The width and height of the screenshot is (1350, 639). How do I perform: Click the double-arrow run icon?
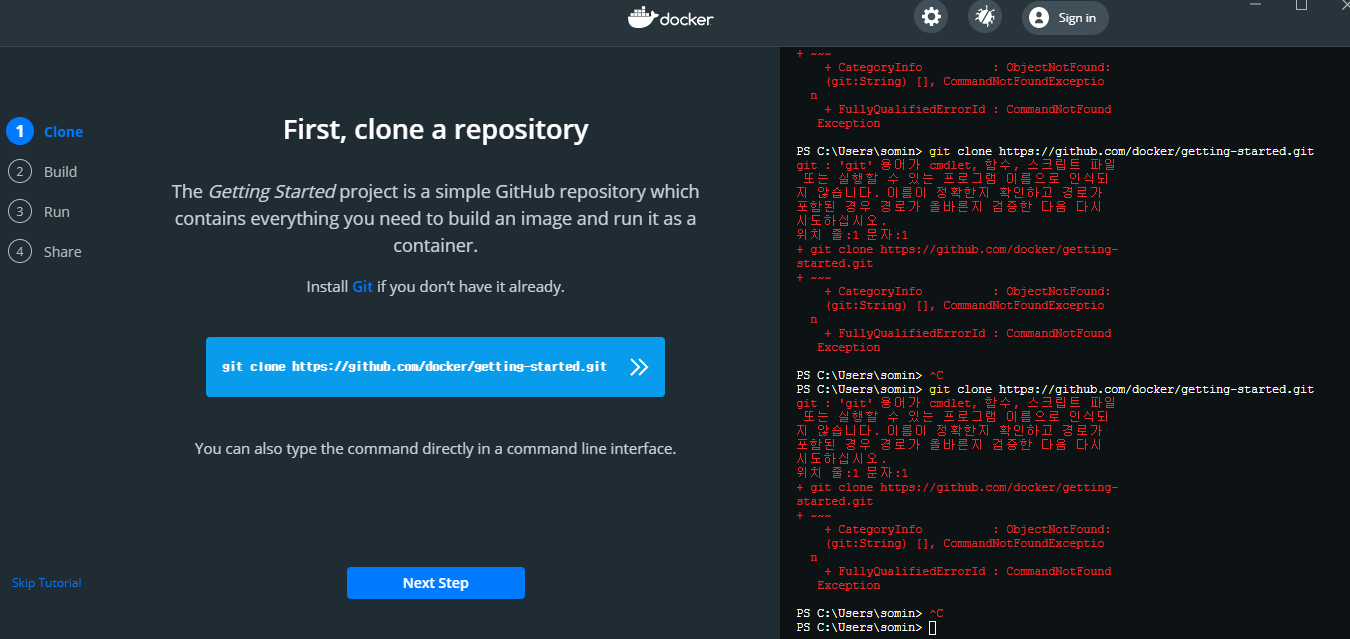click(x=639, y=367)
